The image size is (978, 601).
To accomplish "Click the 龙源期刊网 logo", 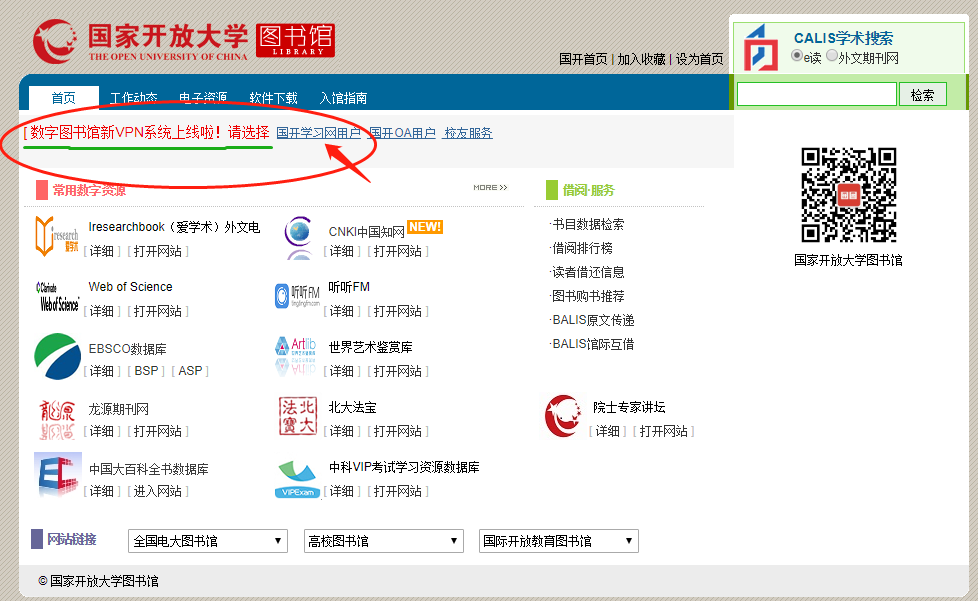I will [x=57, y=419].
